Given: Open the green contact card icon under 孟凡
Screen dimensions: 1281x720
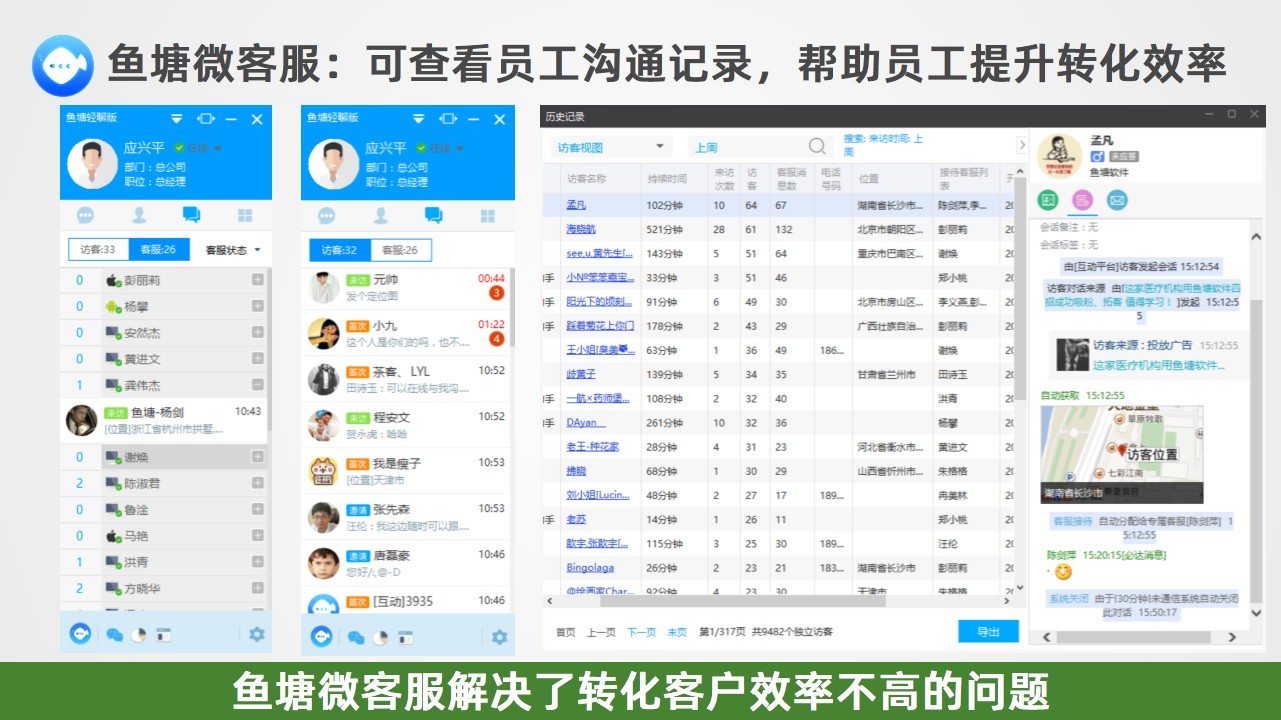Looking at the screenshot, I should (1047, 200).
